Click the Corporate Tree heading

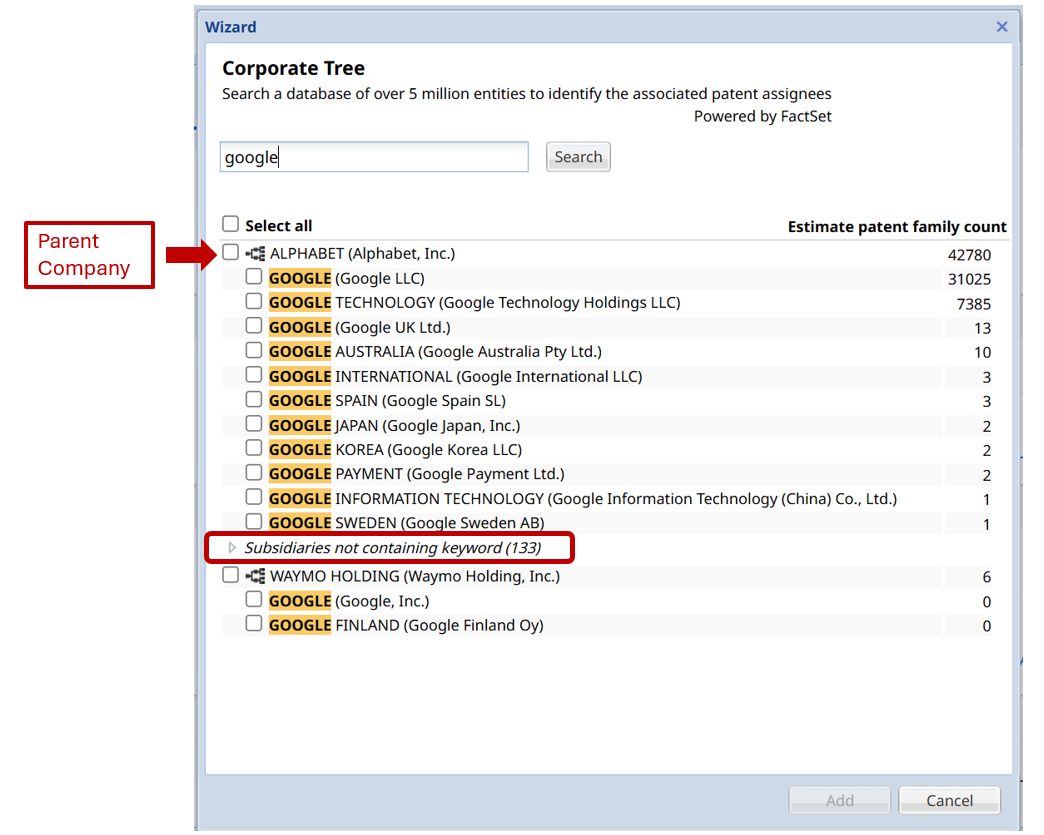point(294,68)
